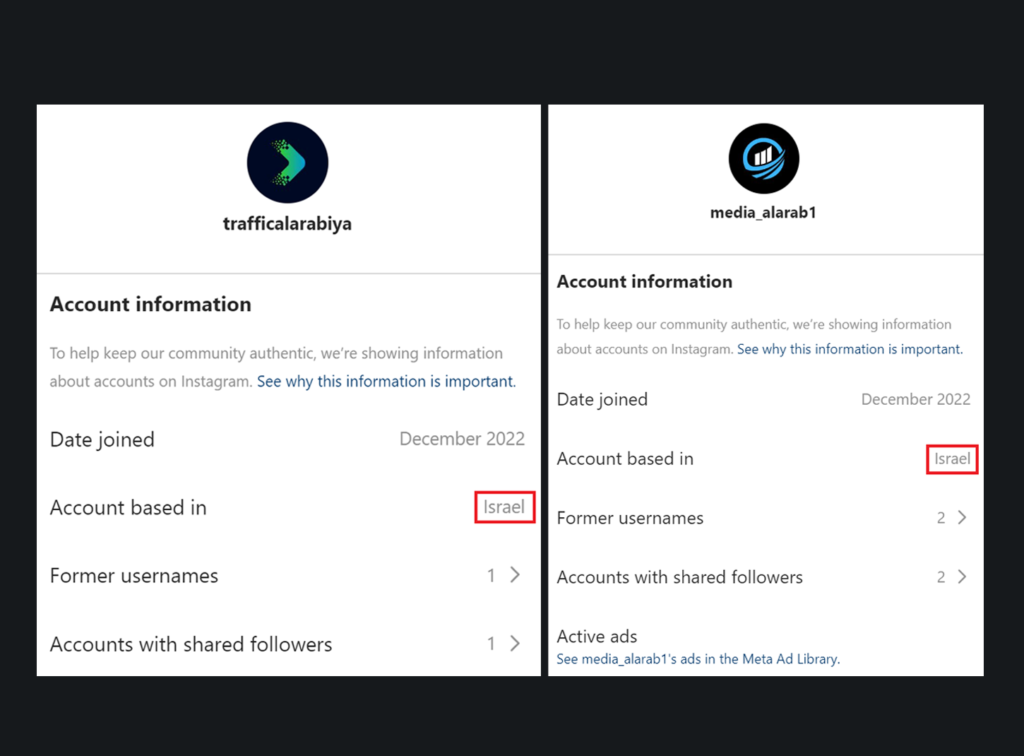This screenshot has width=1024, height=756.
Task: Click highlighted Israel value in left panel
Action: pyautogui.click(x=504, y=507)
